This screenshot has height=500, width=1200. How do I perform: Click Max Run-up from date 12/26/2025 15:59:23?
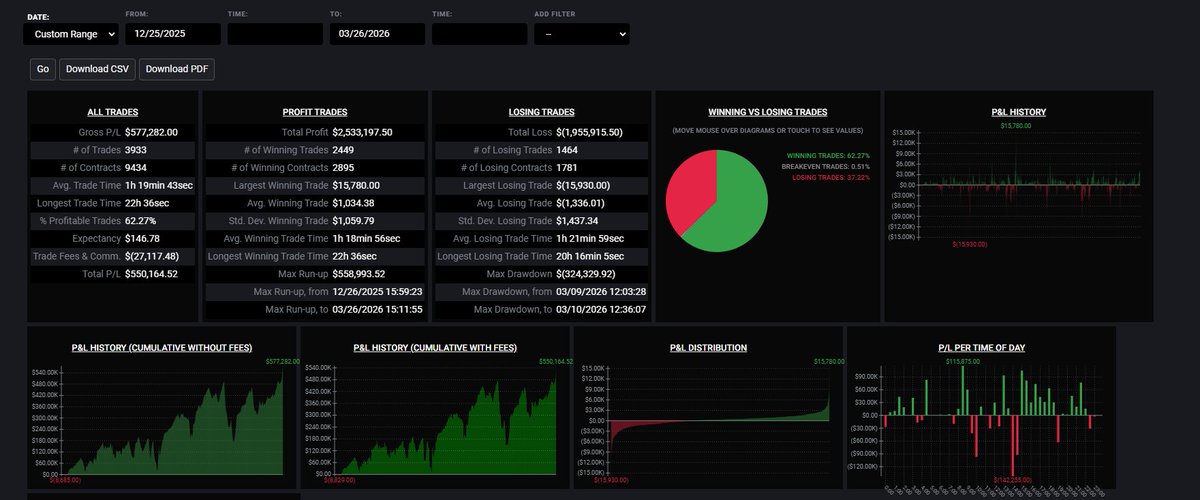click(x=378, y=292)
